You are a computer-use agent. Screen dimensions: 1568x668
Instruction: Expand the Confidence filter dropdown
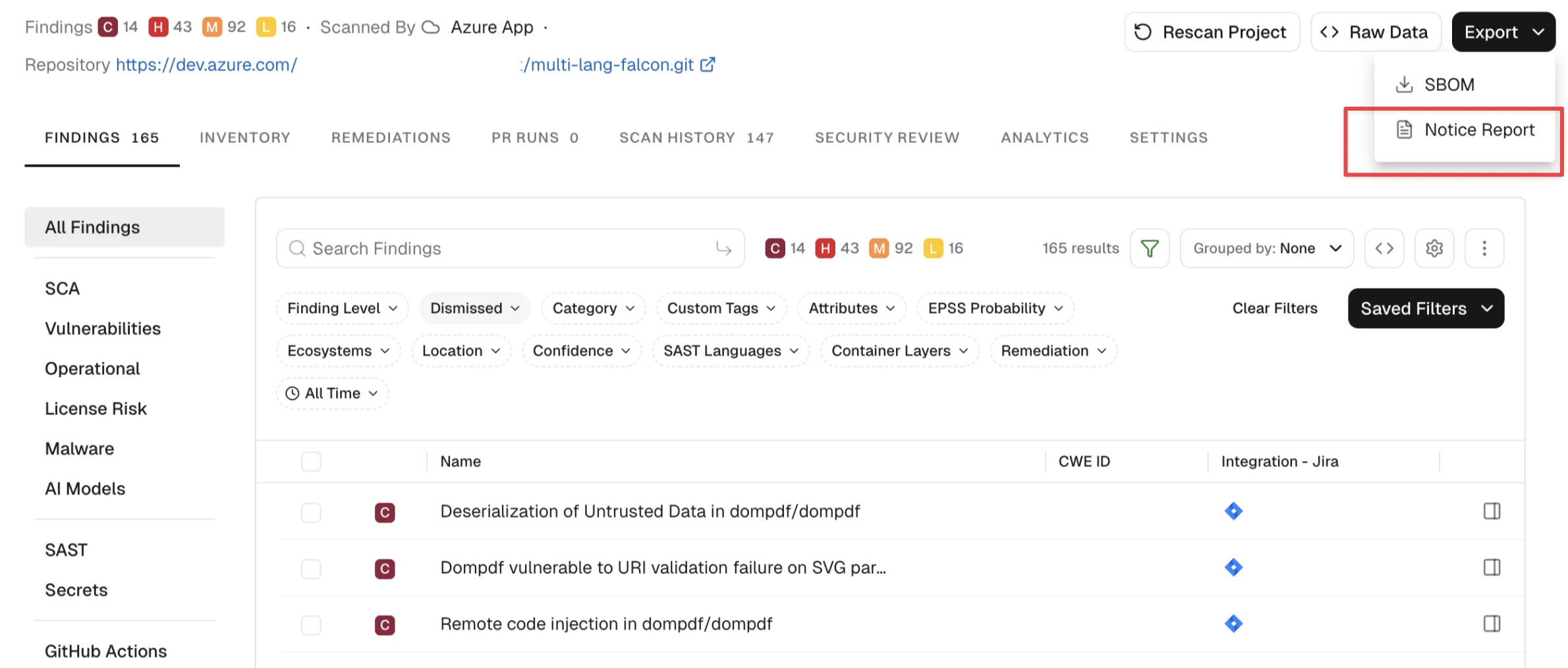click(582, 351)
